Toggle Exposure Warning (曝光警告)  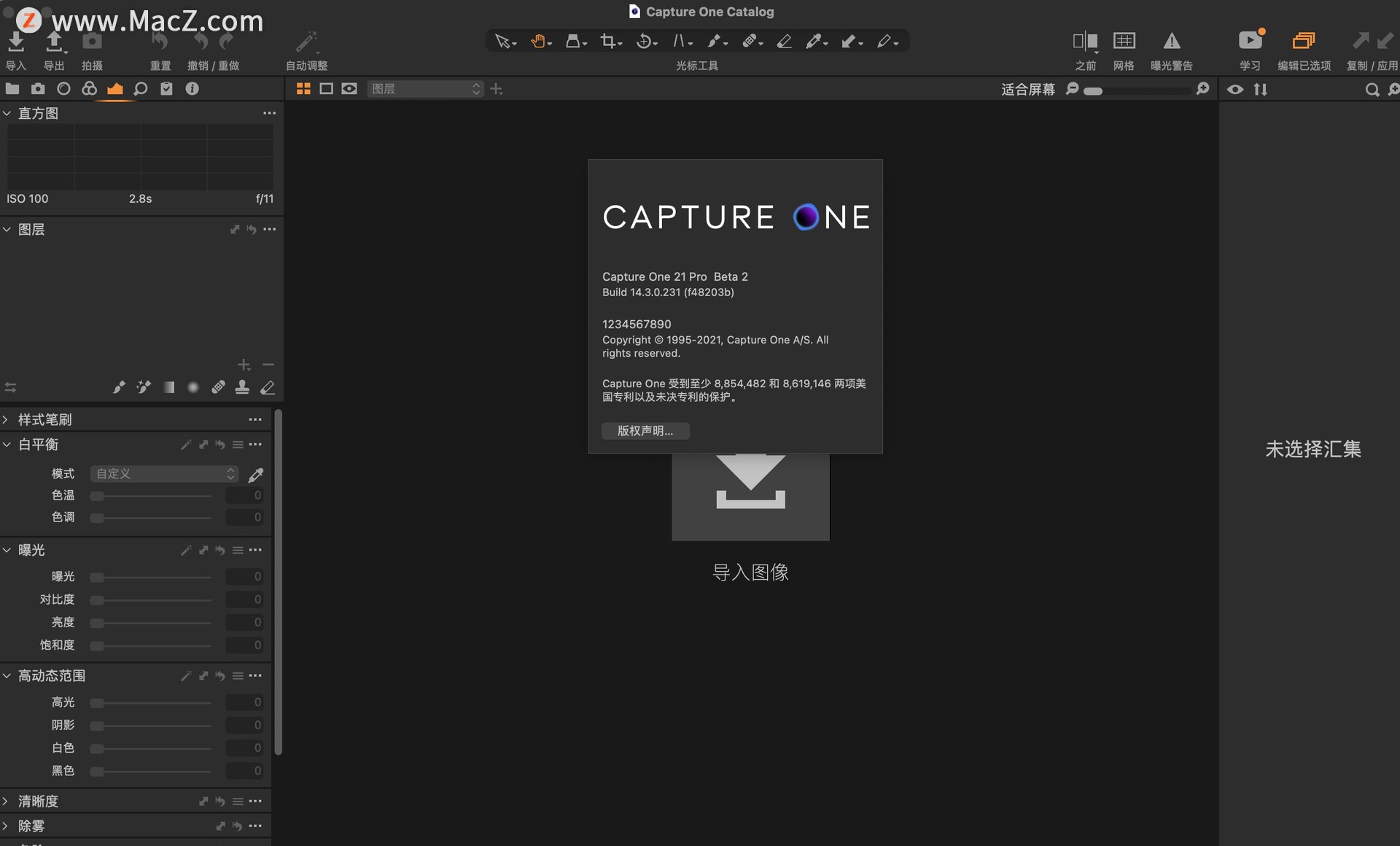click(1171, 41)
